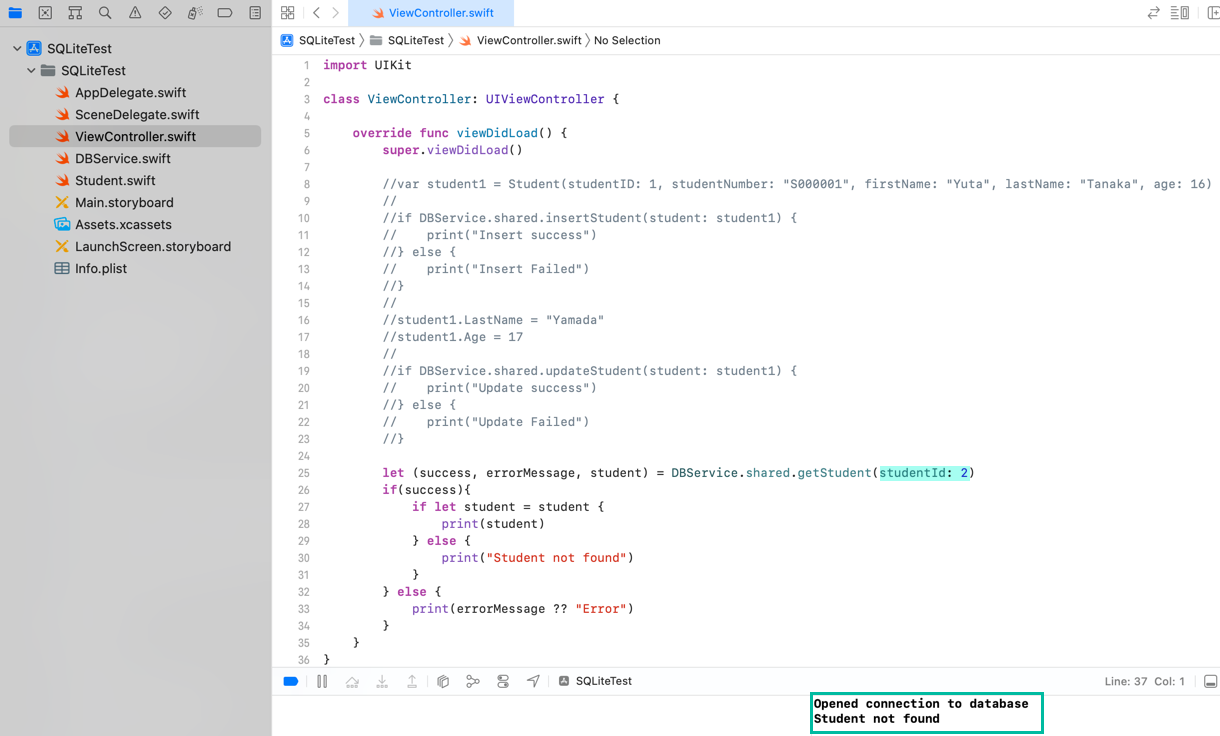This screenshot has height=736, width=1220.
Task: Toggle the debug area panel visibility
Action: coord(1210,681)
